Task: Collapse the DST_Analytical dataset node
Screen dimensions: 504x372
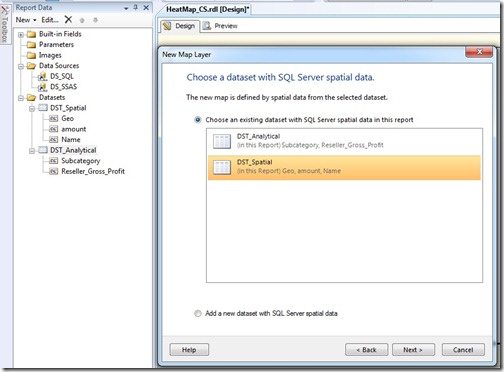Action: pyautogui.click(x=32, y=151)
